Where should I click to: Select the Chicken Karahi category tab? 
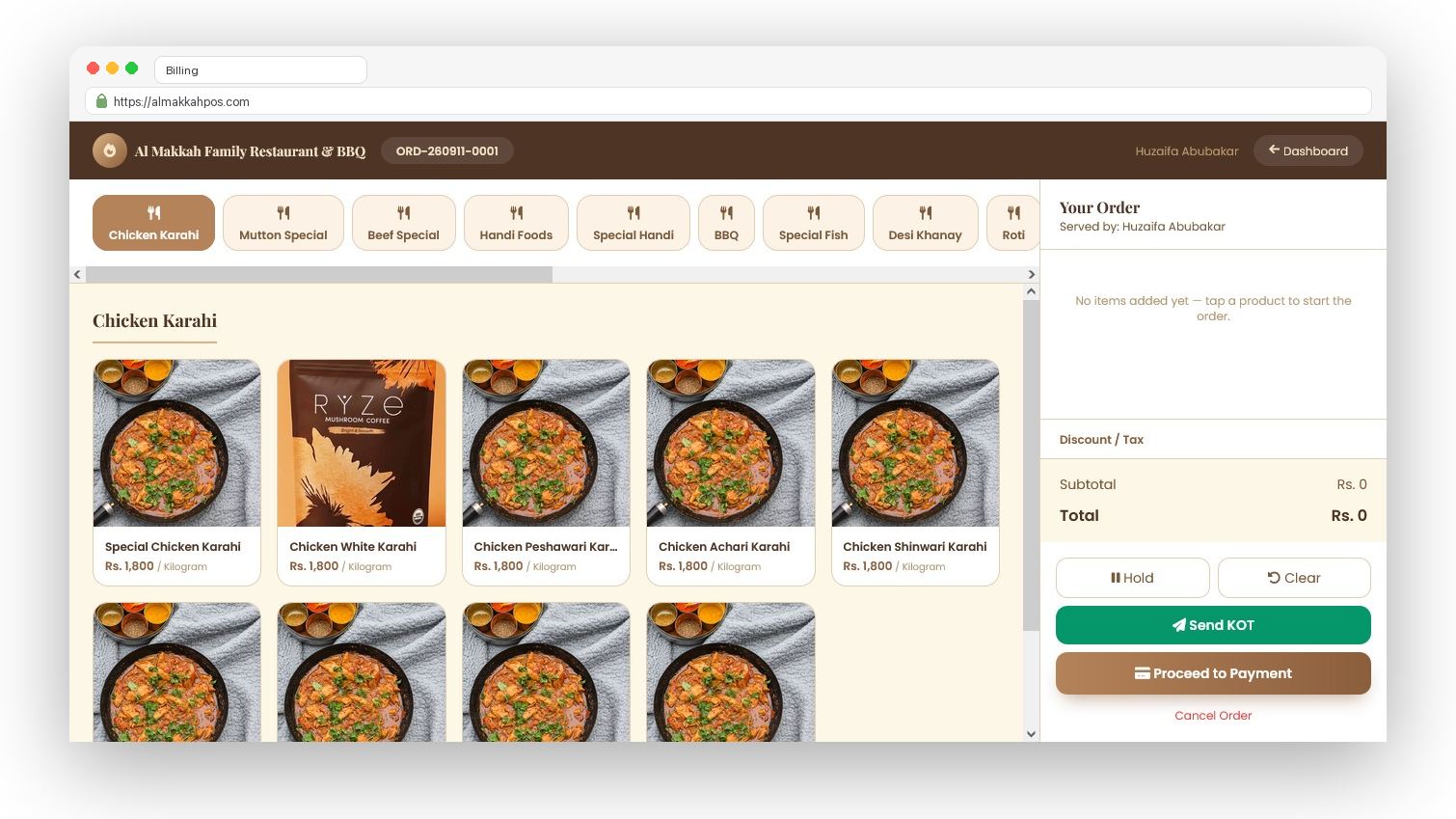[153, 223]
